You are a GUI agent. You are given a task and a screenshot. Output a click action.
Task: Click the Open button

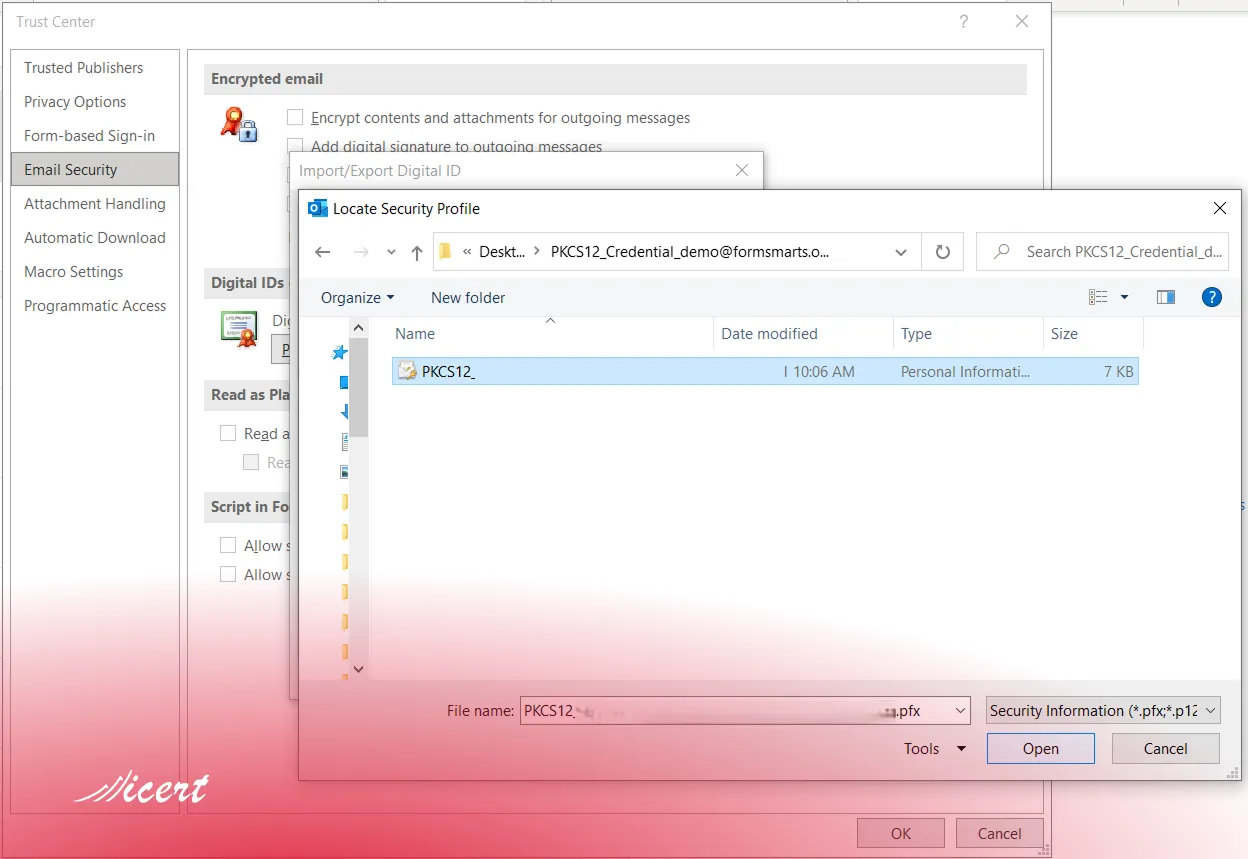click(x=1040, y=749)
